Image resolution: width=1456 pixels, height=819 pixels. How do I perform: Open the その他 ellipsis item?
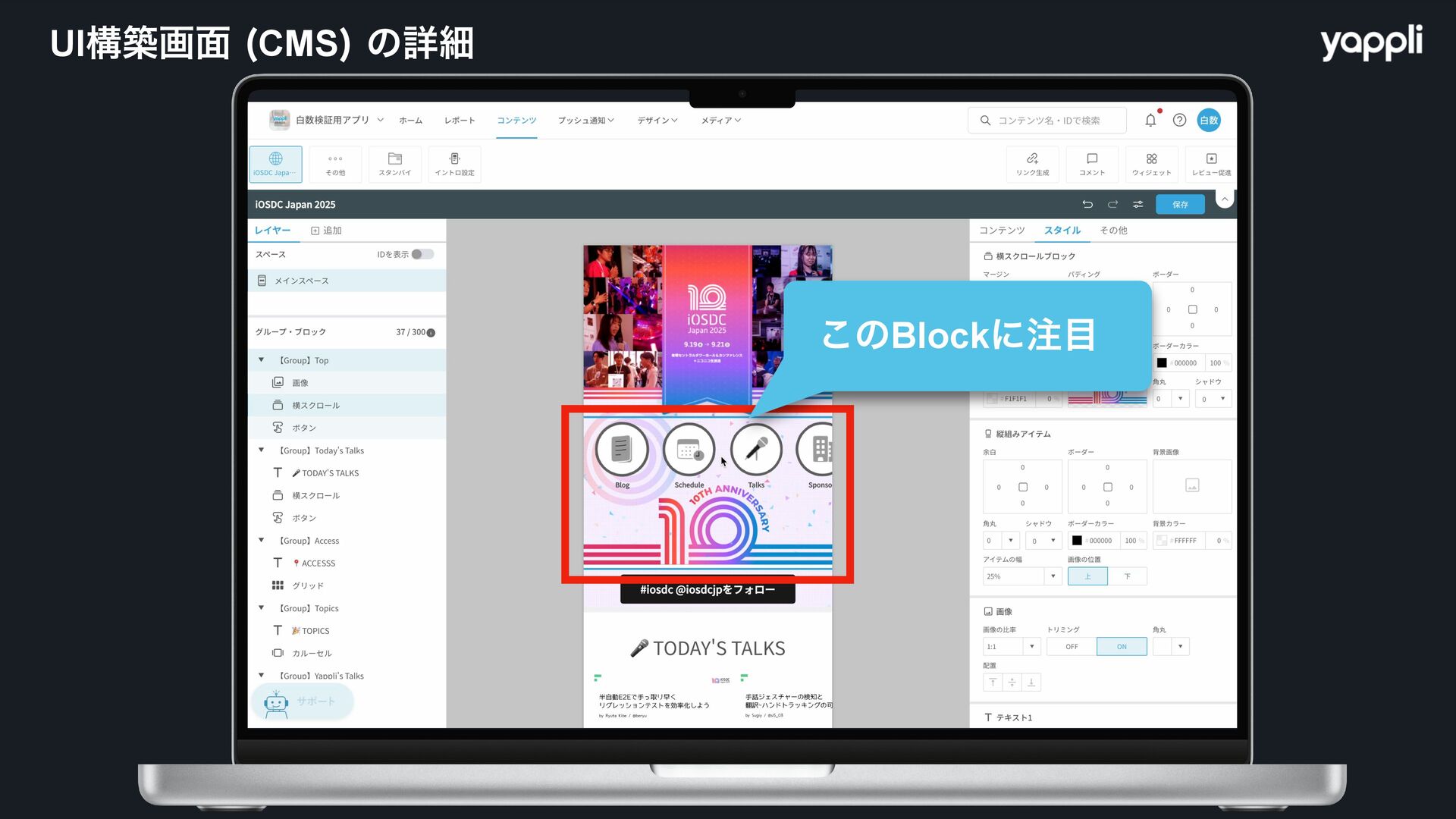335,164
